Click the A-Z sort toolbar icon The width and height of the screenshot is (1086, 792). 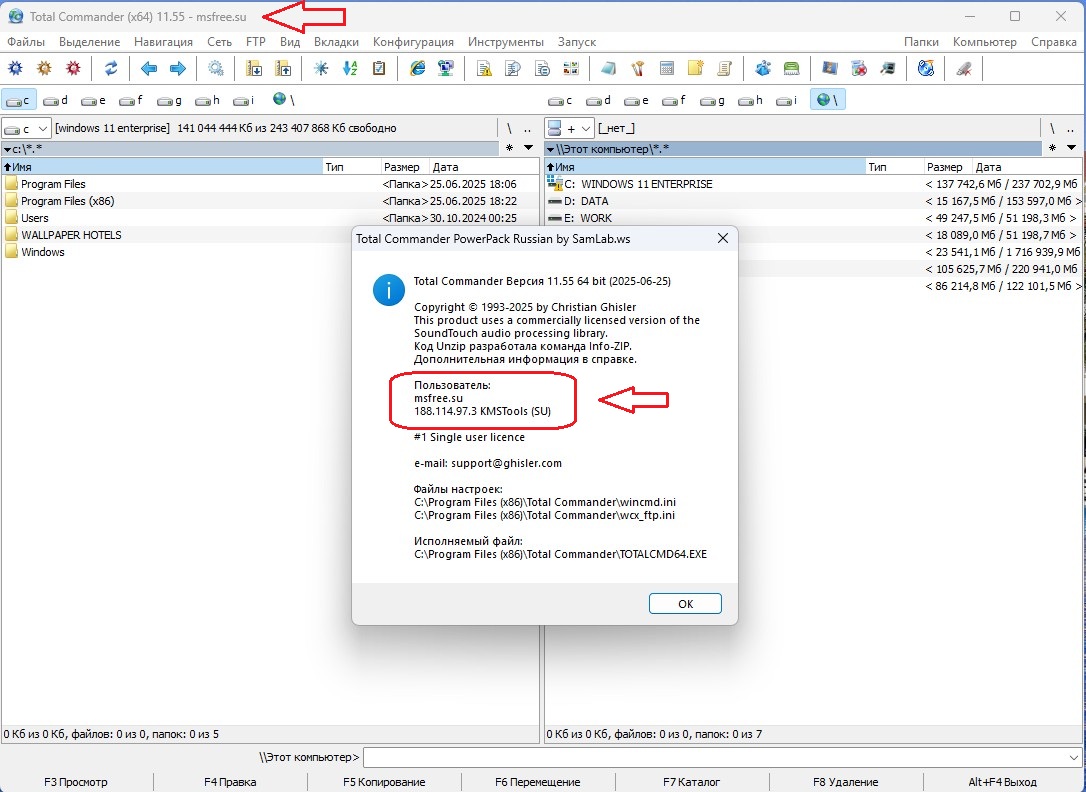click(x=350, y=69)
